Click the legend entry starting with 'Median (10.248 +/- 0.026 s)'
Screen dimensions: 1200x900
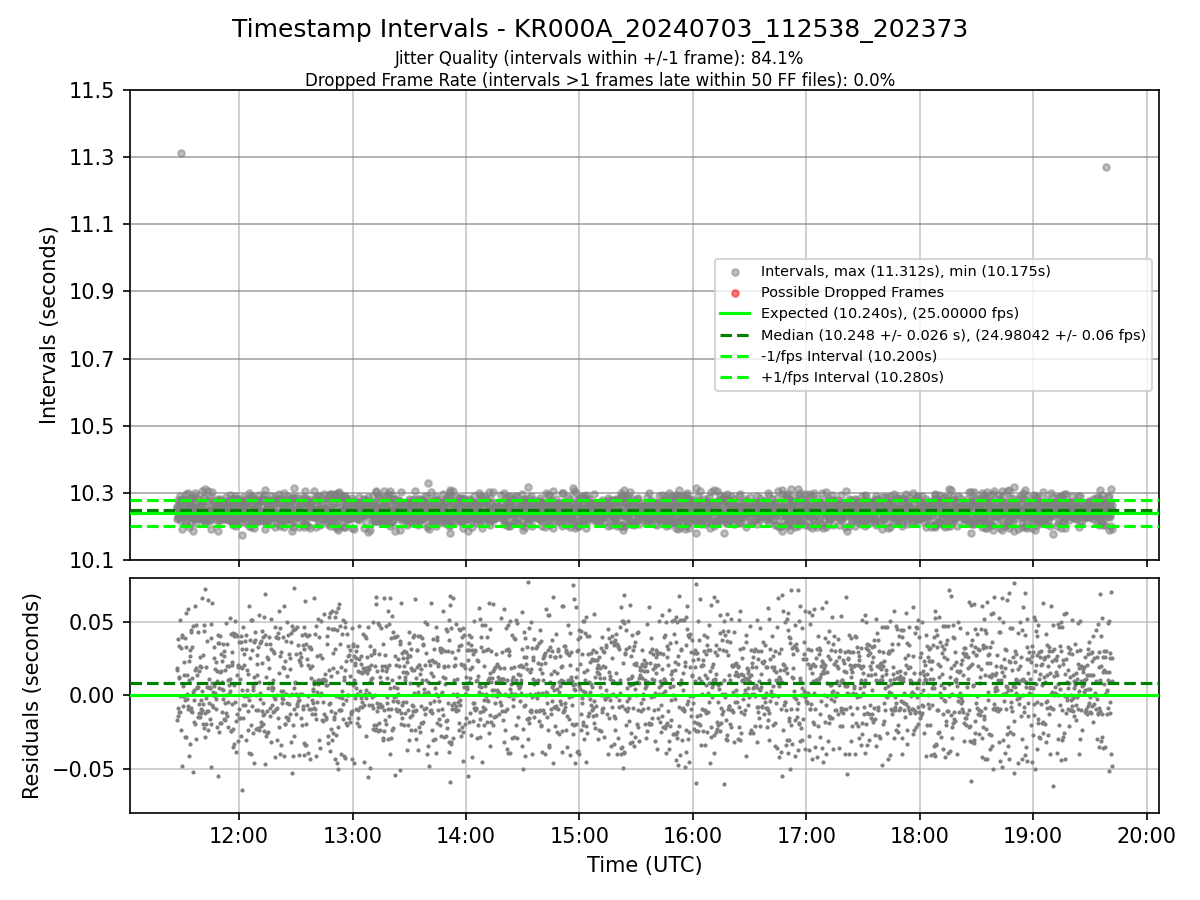953,335
